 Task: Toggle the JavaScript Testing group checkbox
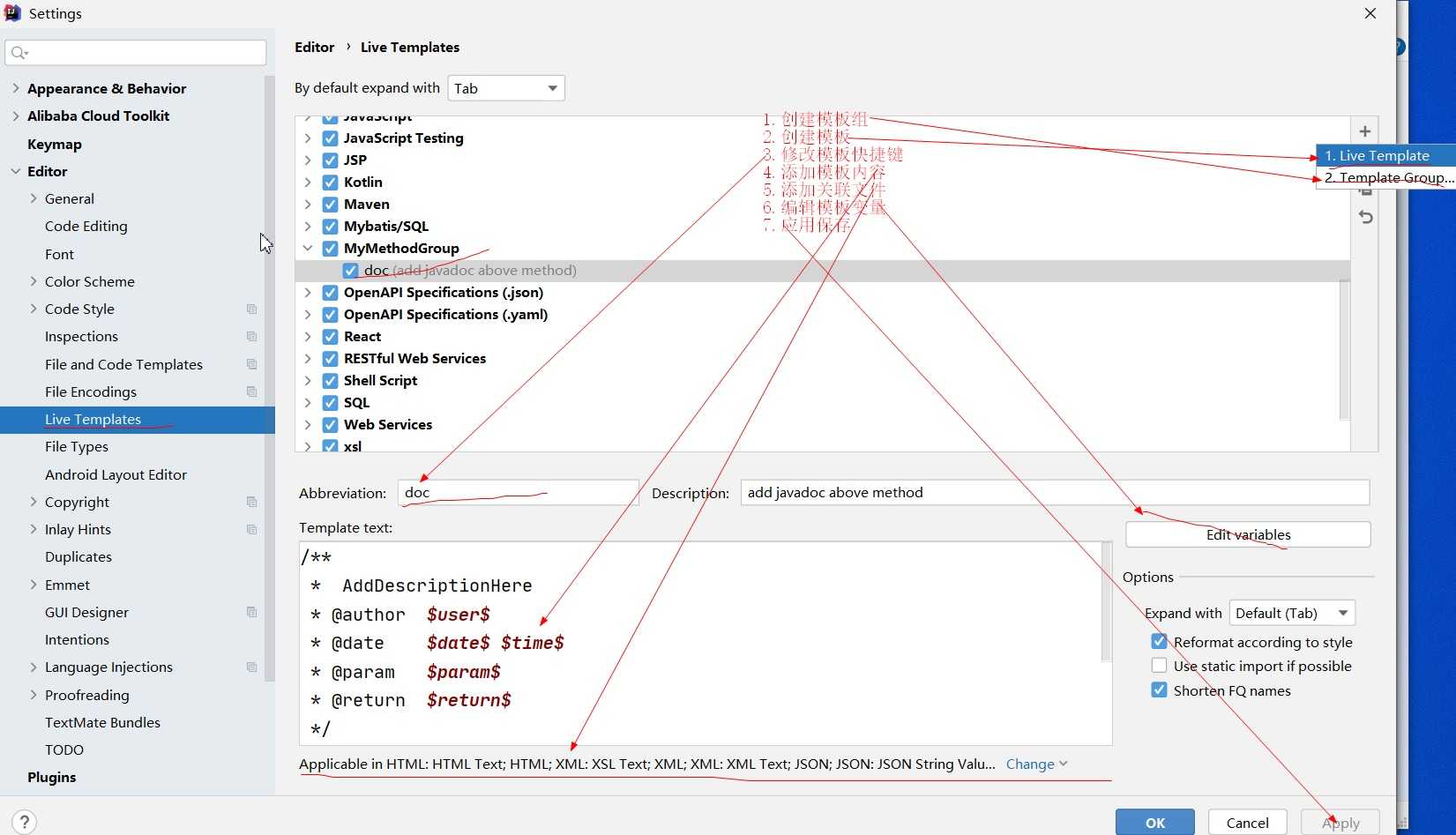click(x=330, y=138)
